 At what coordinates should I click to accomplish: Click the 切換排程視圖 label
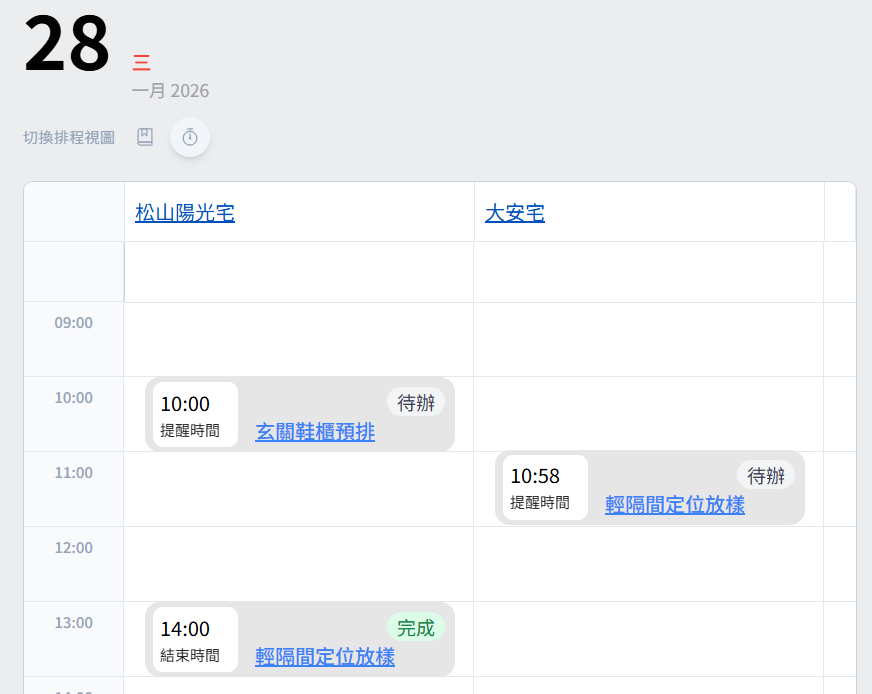click(69, 137)
